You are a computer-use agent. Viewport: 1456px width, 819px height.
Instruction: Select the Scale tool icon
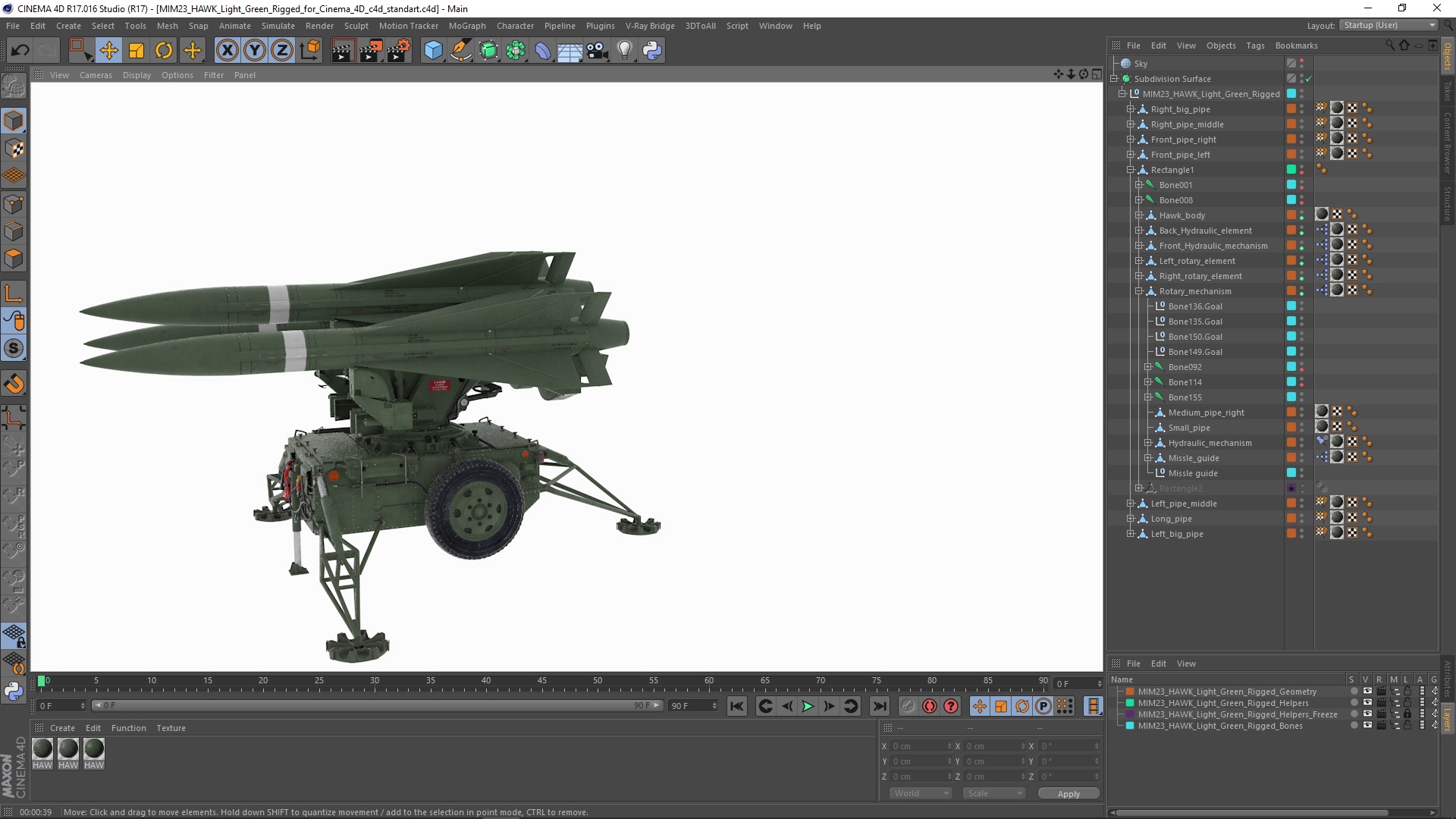tap(136, 51)
